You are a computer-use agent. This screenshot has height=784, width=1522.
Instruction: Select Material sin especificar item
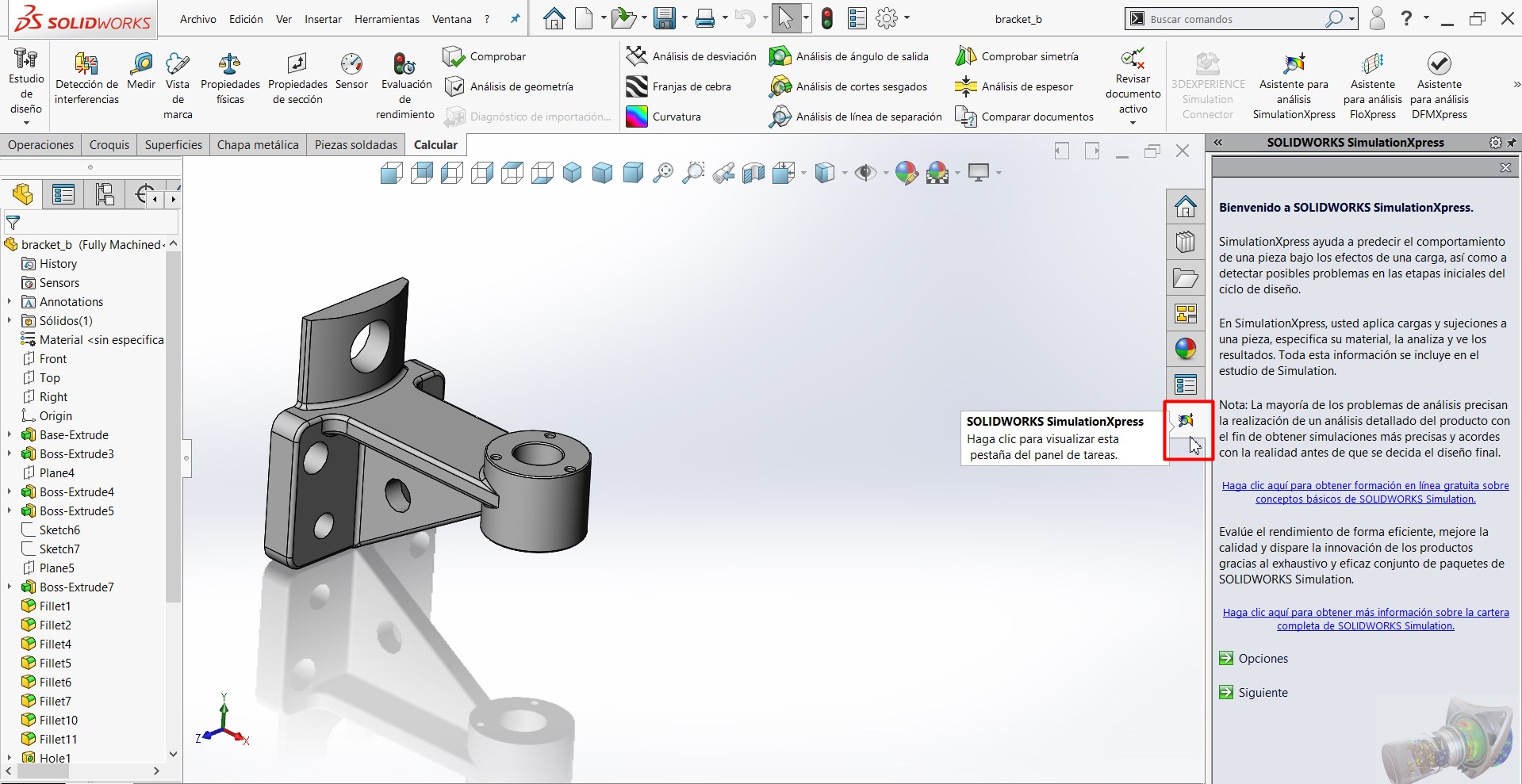(x=92, y=339)
